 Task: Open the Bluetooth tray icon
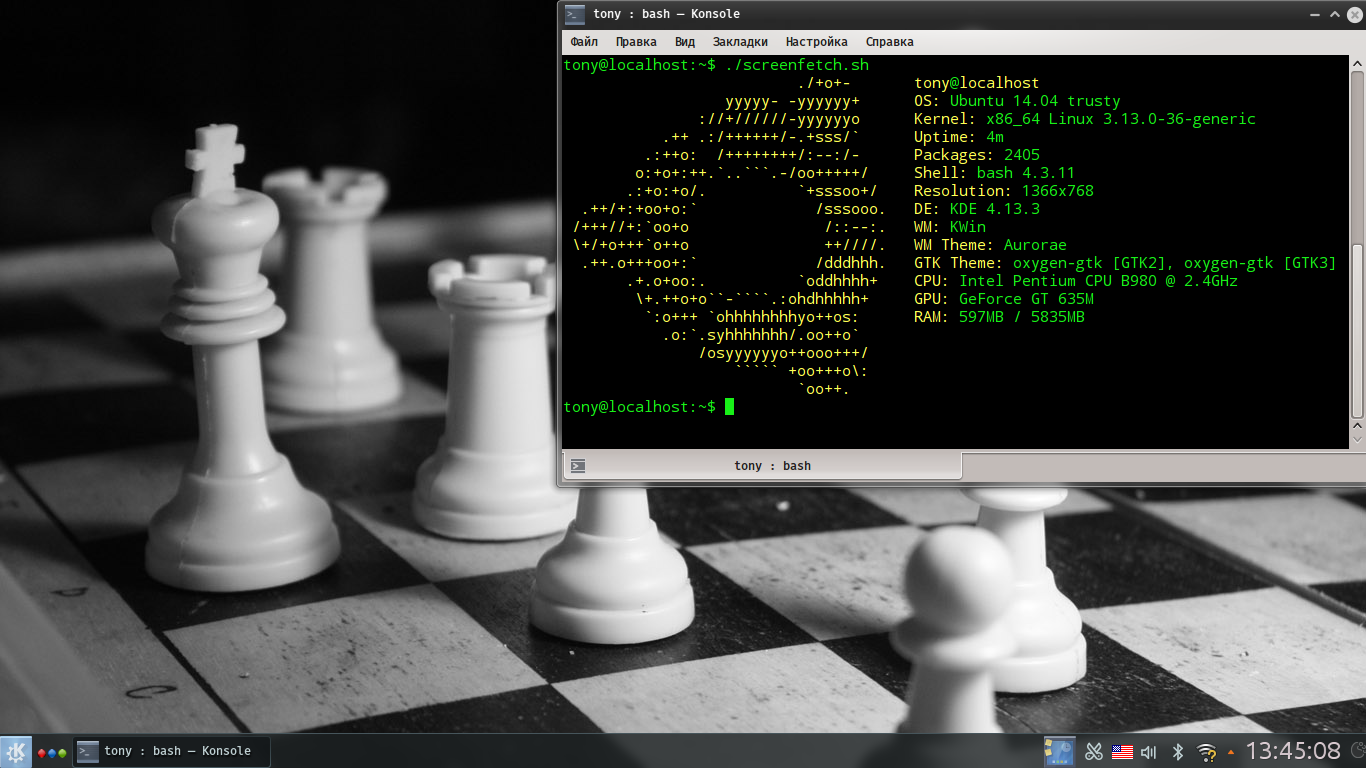tap(1178, 752)
